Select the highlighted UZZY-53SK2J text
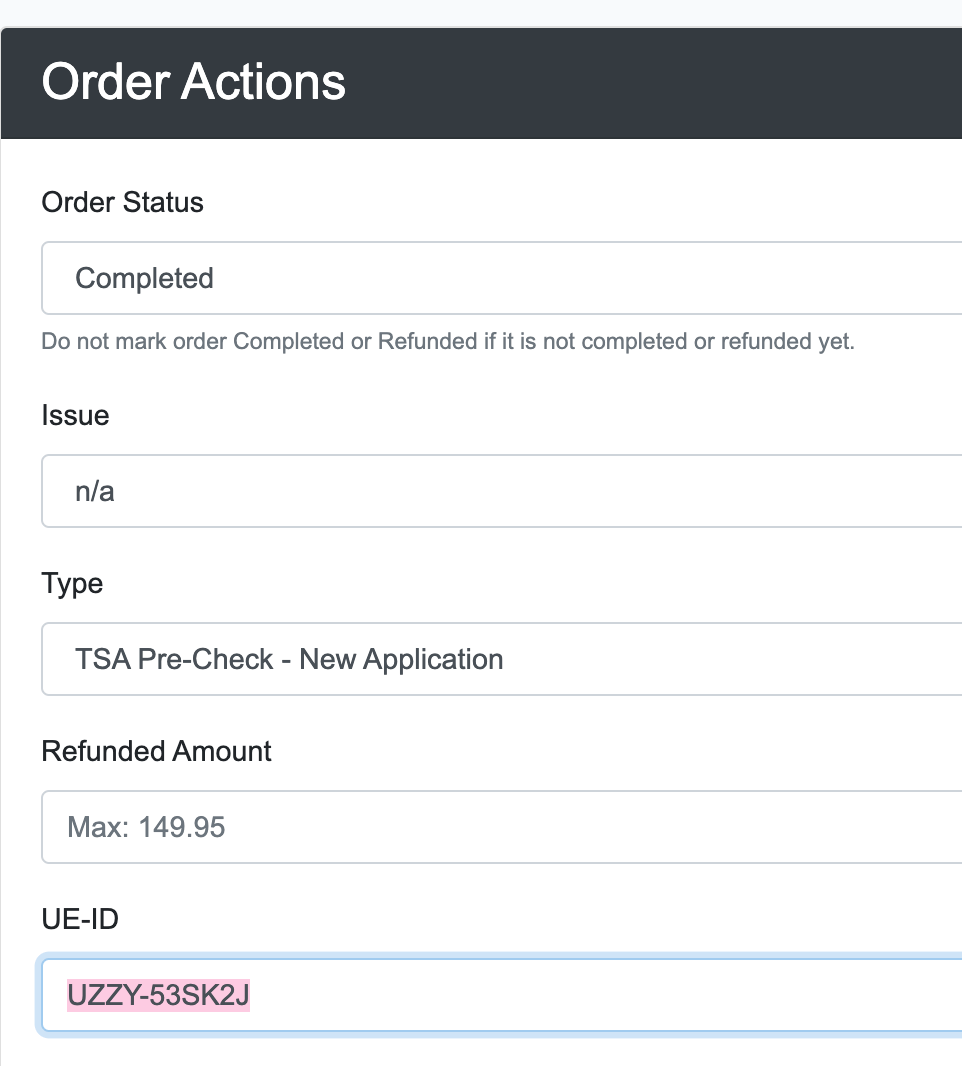The width and height of the screenshot is (962, 1066). tap(160, 995)
